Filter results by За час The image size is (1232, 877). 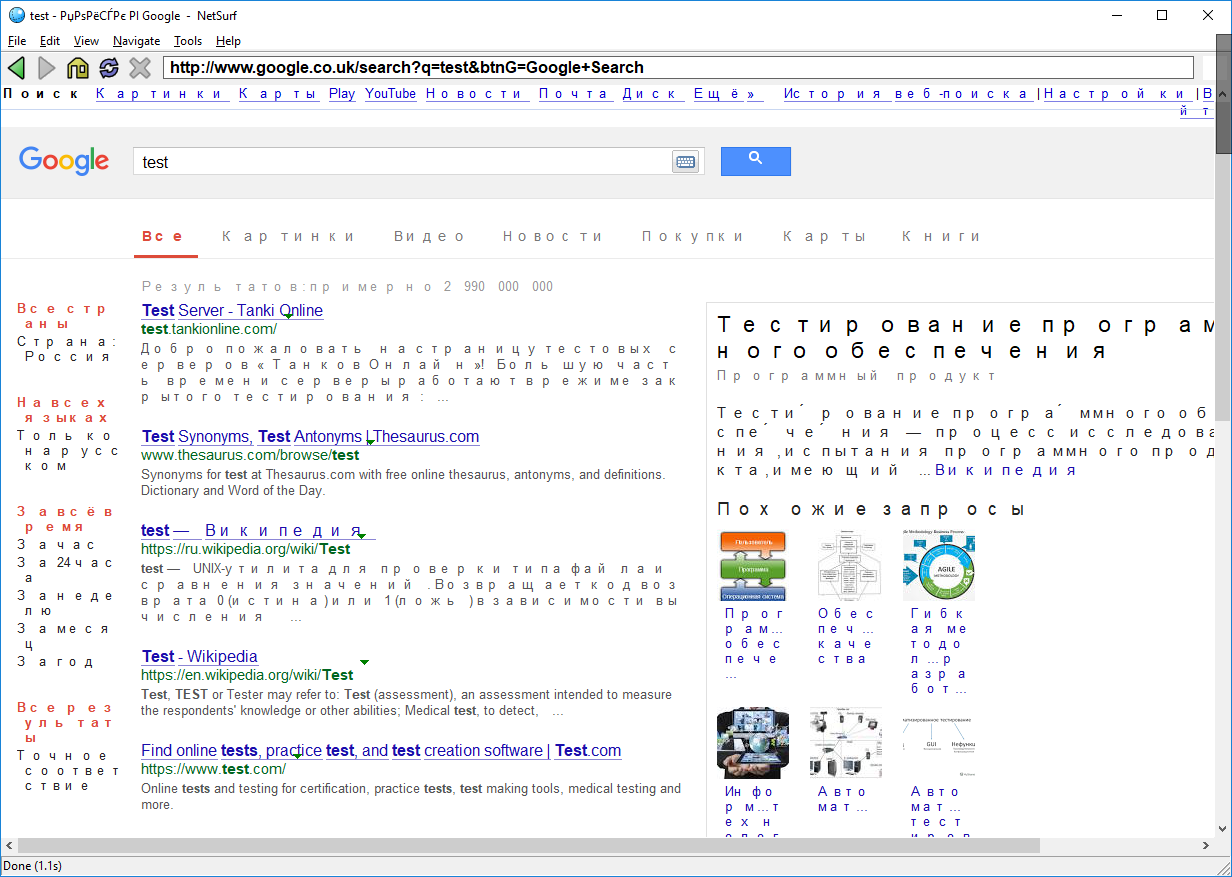click(57, 545)
